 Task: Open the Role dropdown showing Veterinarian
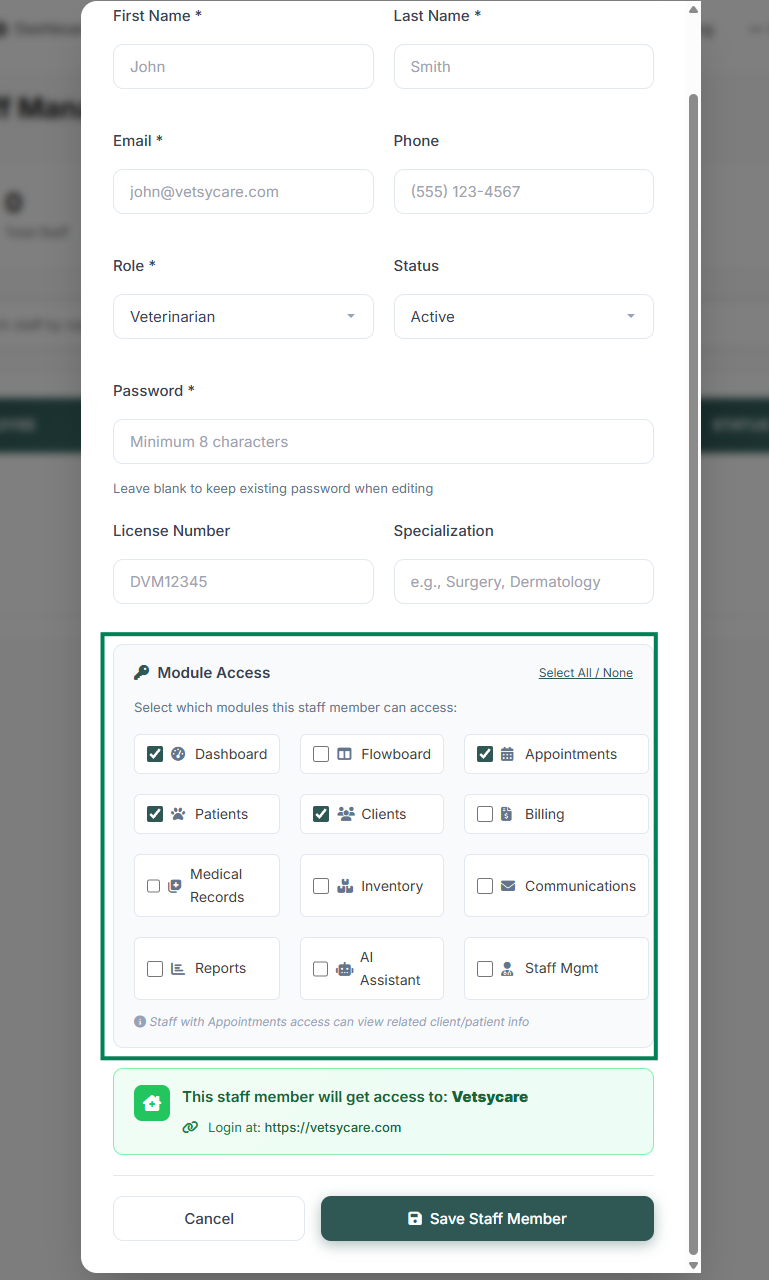243,317
